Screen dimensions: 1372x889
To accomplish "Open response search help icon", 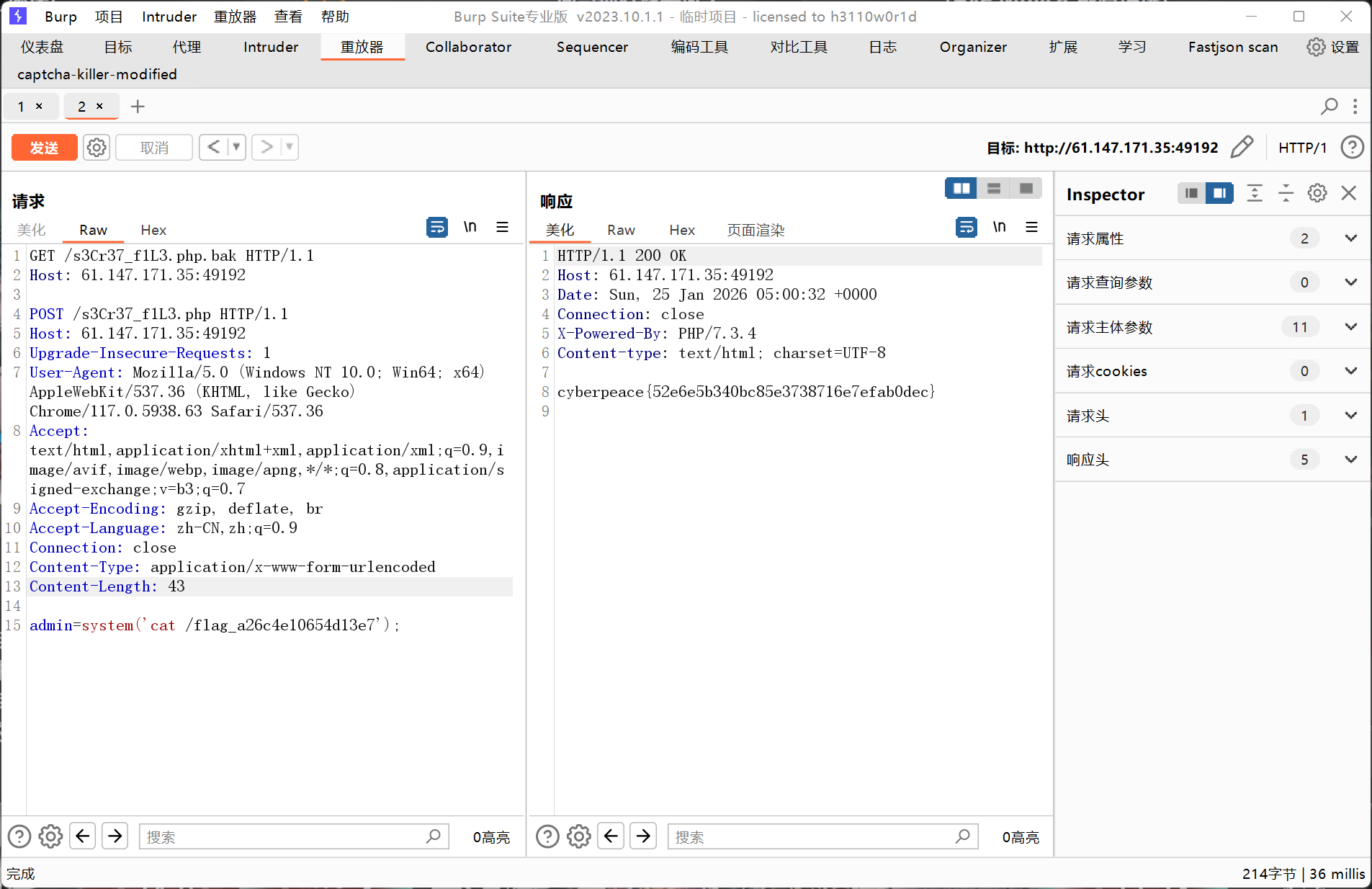I will pyautogui.click(x=547, y=836).
